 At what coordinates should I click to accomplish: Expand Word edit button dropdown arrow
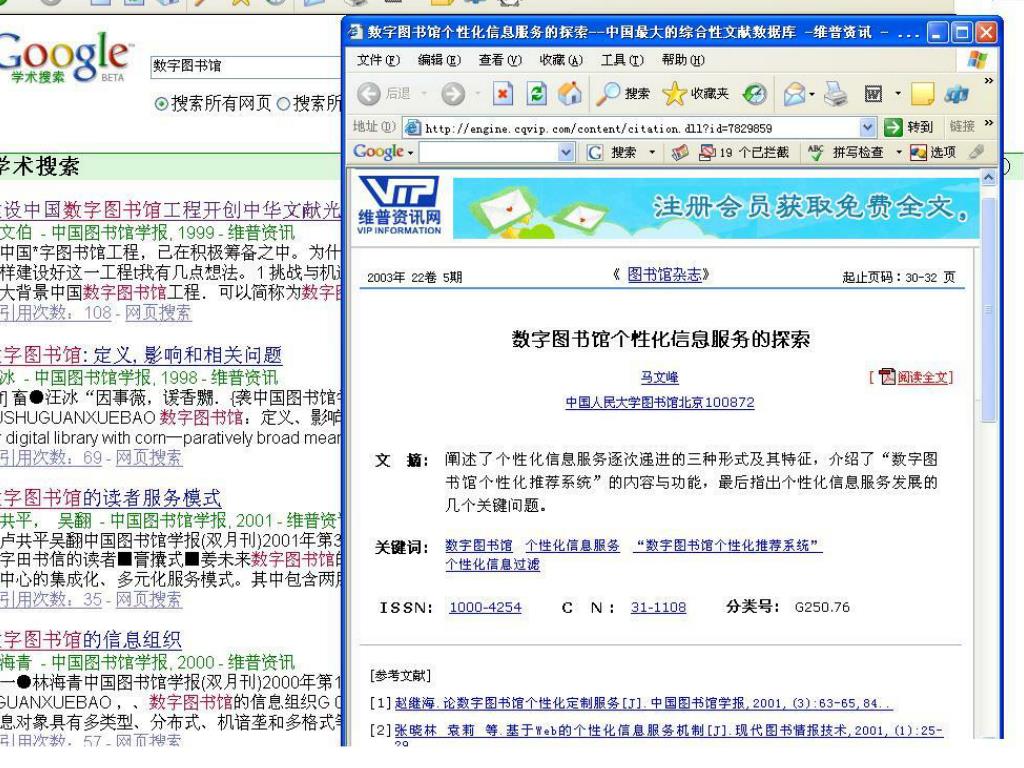coord(898,93)
